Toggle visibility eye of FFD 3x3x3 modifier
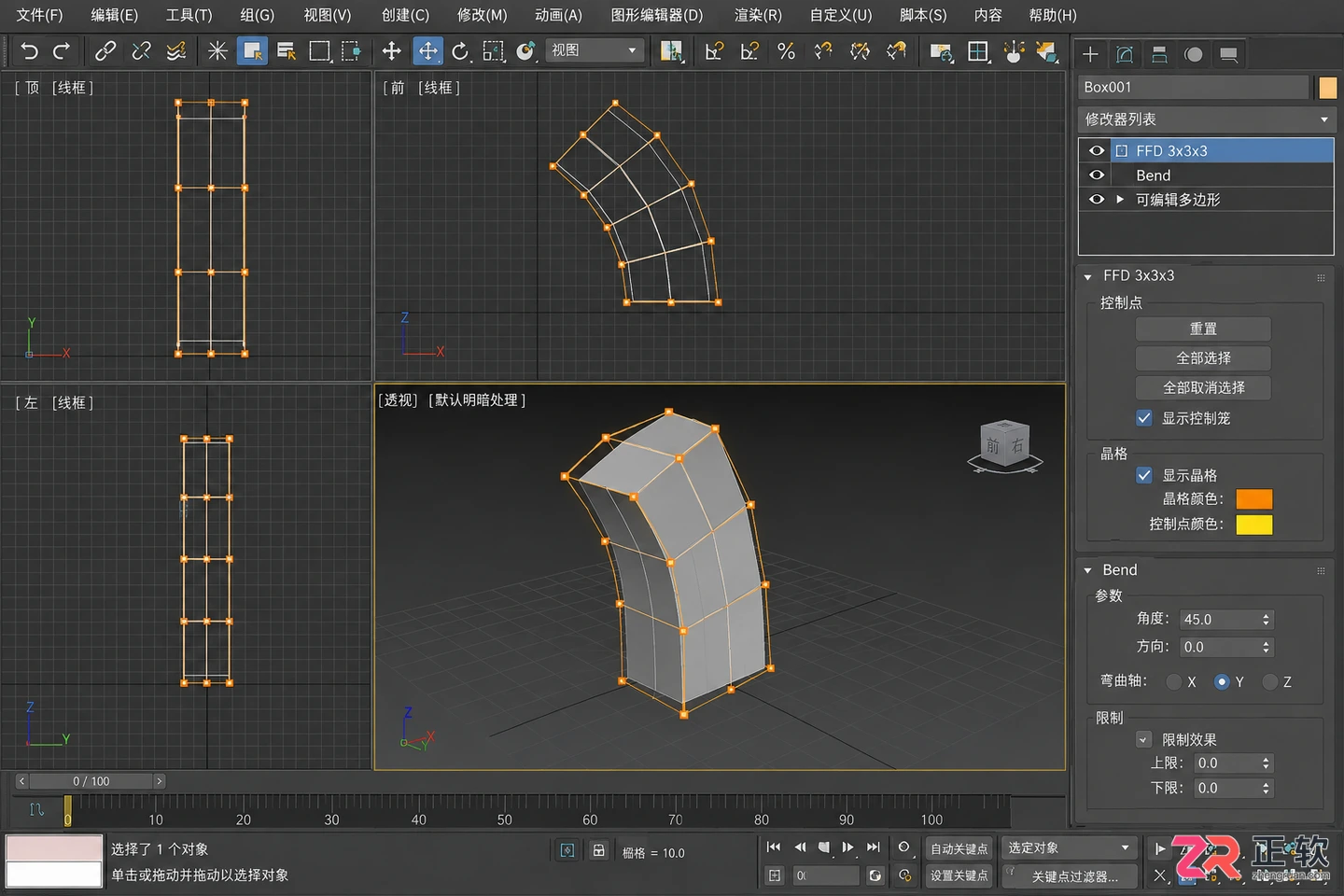This screenshot has width=1344, height=896. (1097, 150)
